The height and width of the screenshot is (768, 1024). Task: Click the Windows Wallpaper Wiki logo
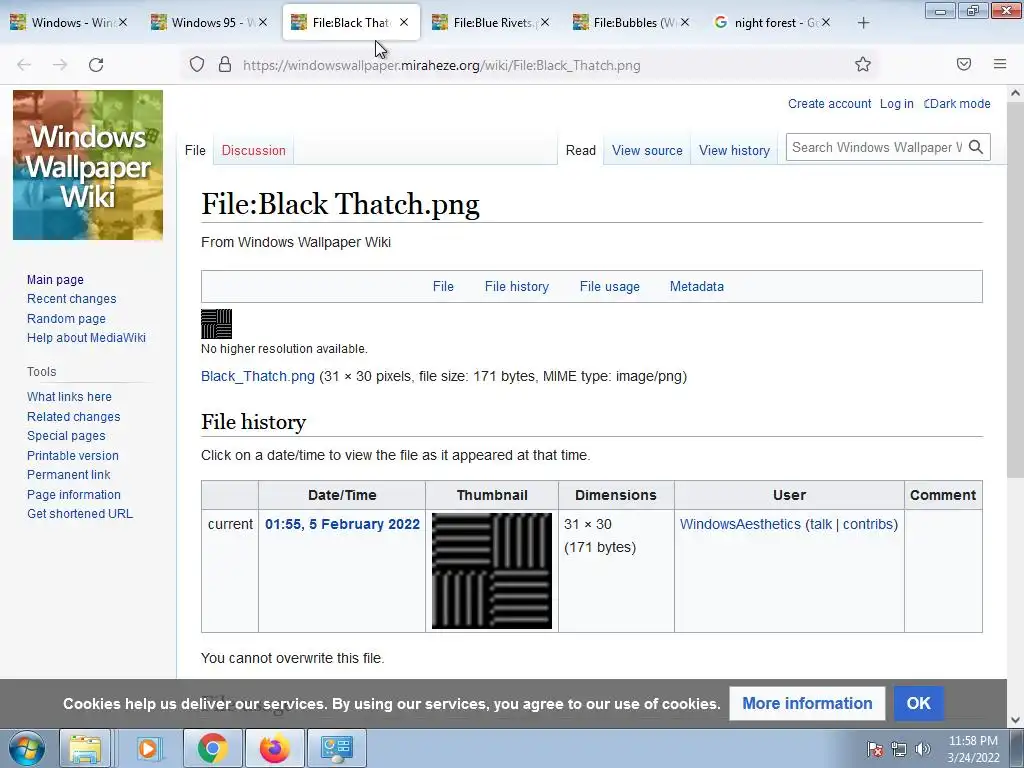88,165
